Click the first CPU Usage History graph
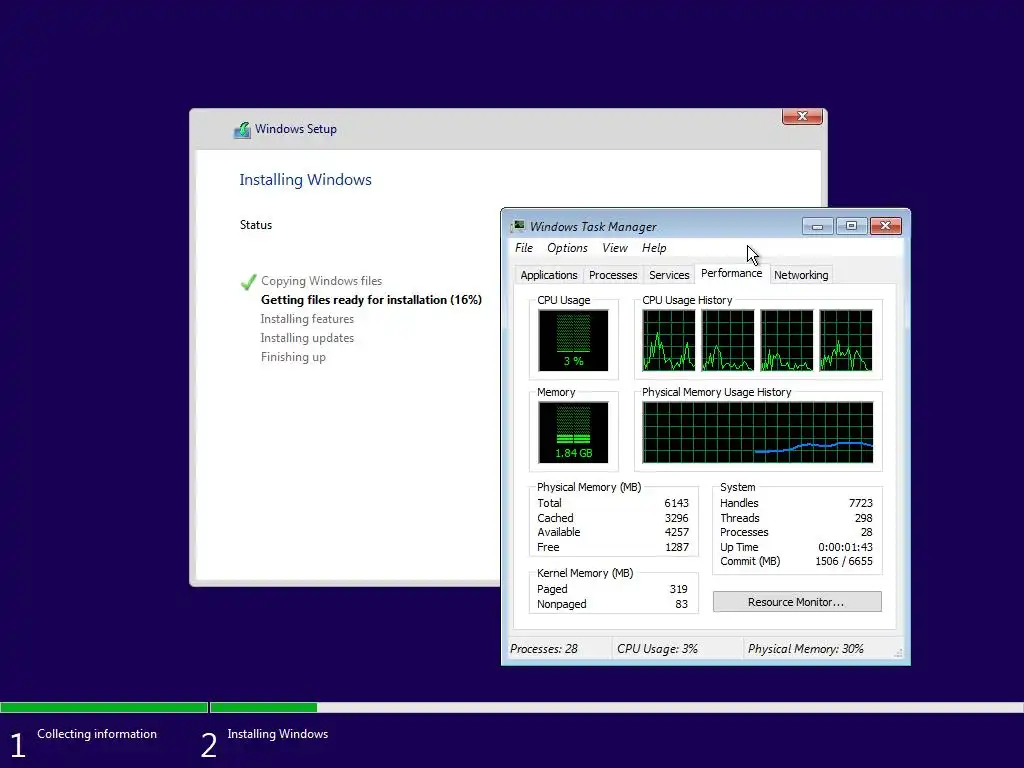The height and width of the screenshot is (768, 1024). point(669,340)
